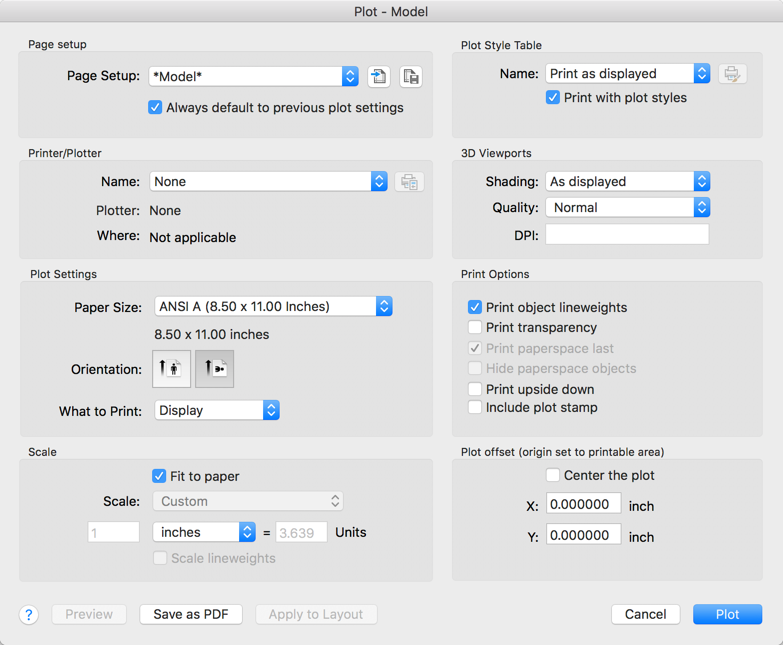Toggle Print object lineweights checkbox

point(475,308)
